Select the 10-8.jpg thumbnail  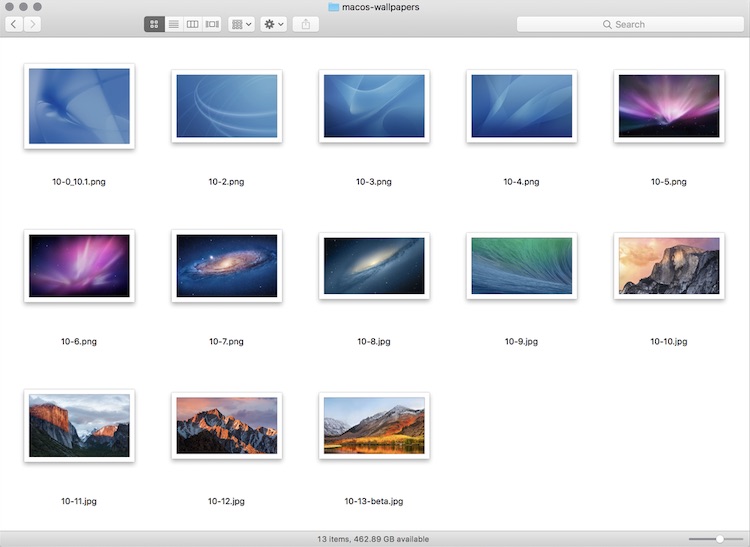(374, 266)
